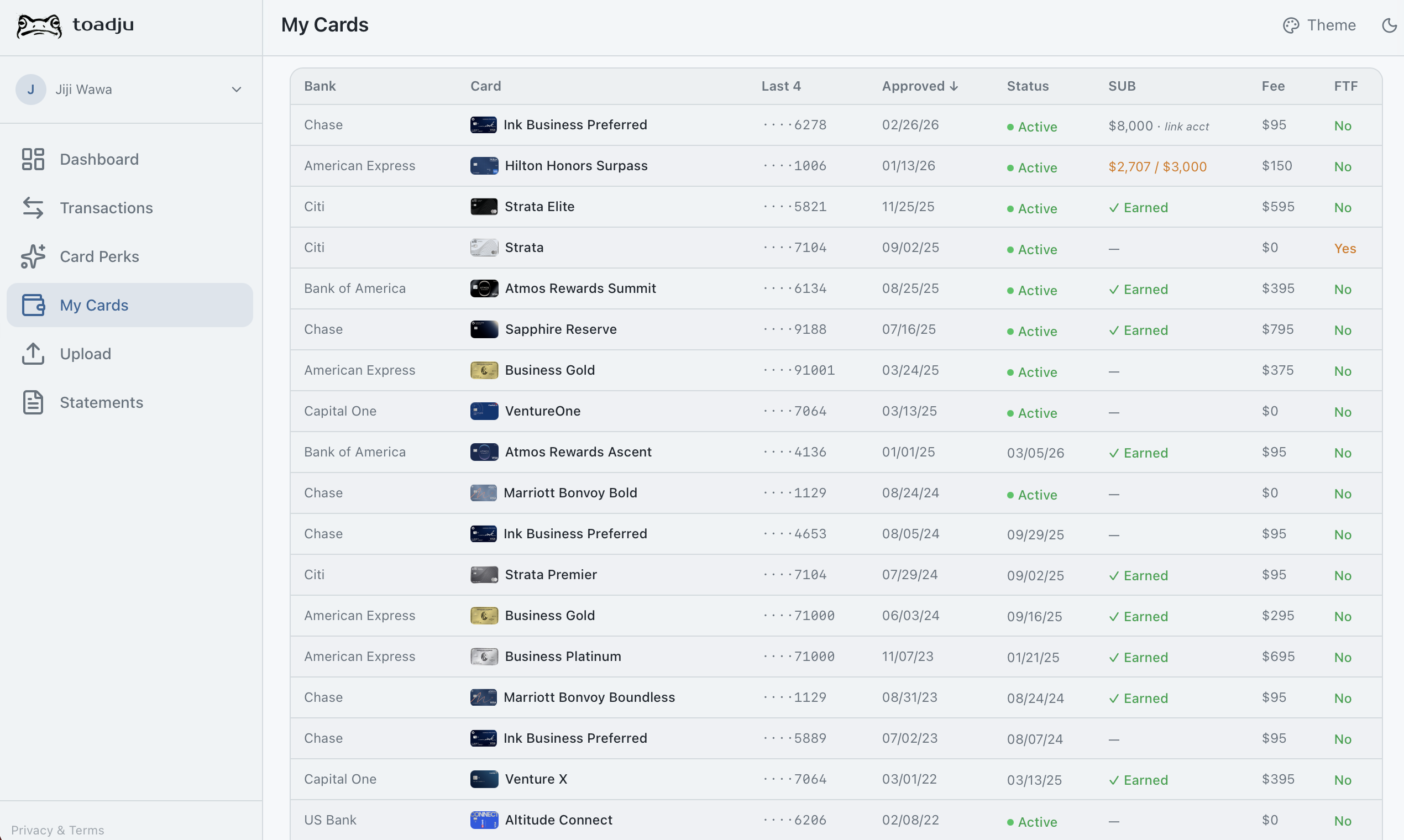Image resolution: width=1404 pixels, height=840 pixels.
Task: Sort table by Status column header
Action: coord(1028,86)
